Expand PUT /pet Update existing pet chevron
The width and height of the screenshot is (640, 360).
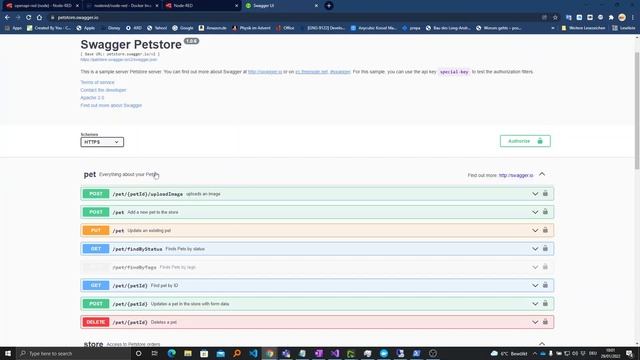[x=535, y=231]
